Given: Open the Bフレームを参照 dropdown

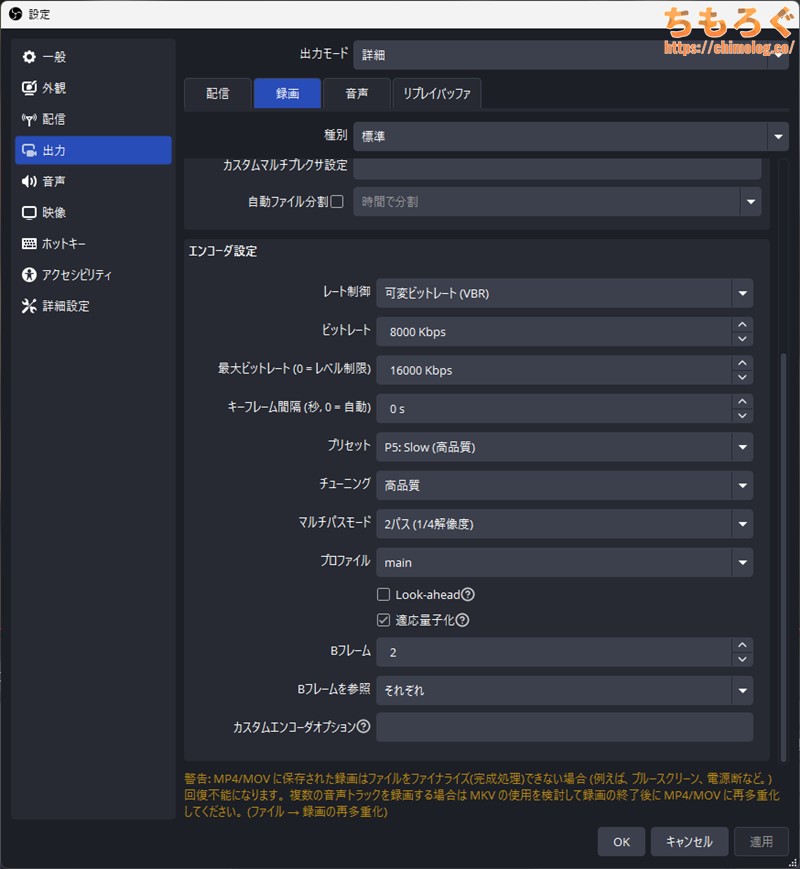Looking at the screenshot, I should pyautogui.click(x=564, y=691).
